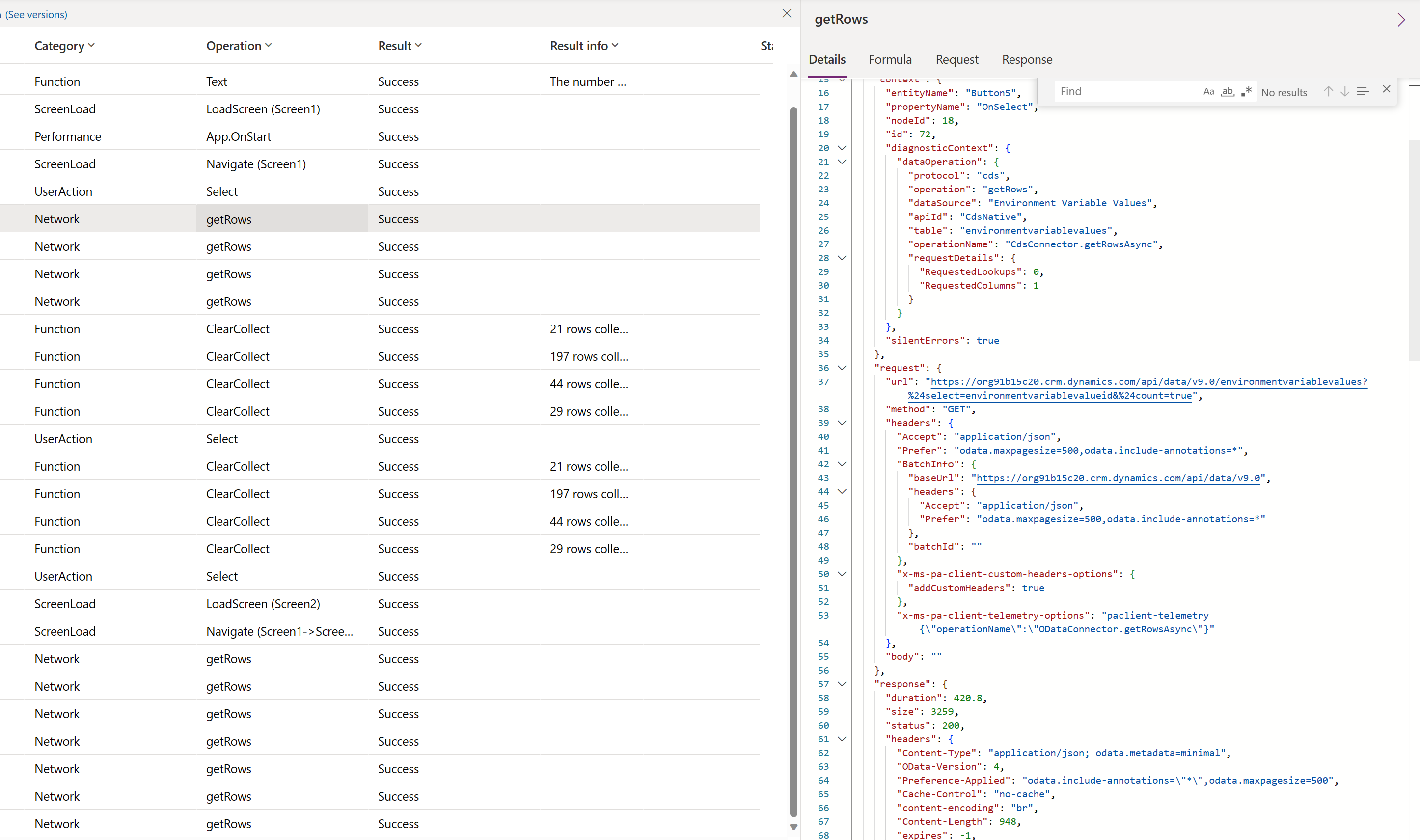Image resolution: width=1420 pixels, height=840 pixels.
Task: Click the scroll-down arrow on events list scrollbar
Action: pos(793,827)
